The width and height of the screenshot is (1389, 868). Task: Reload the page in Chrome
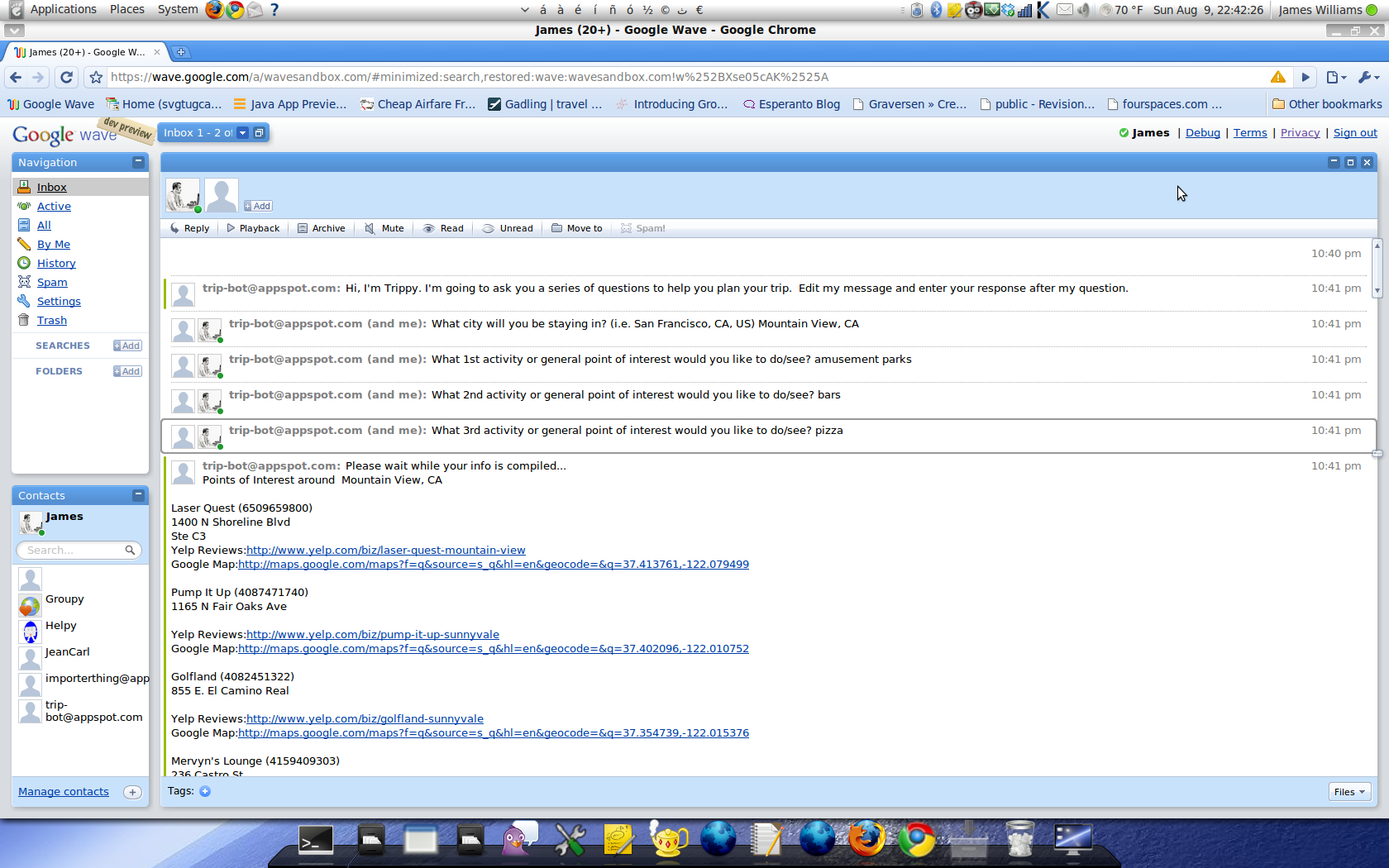[67, 77]
